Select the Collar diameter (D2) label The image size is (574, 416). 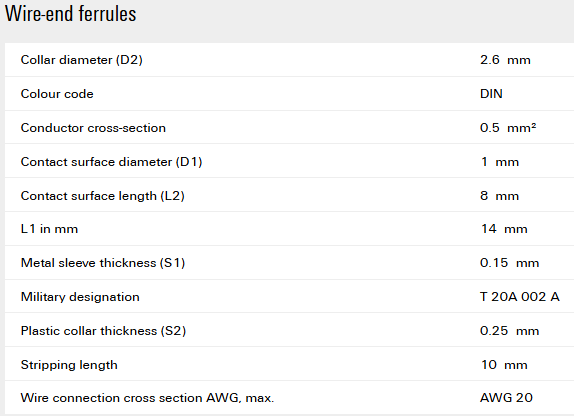coord(82,60)
